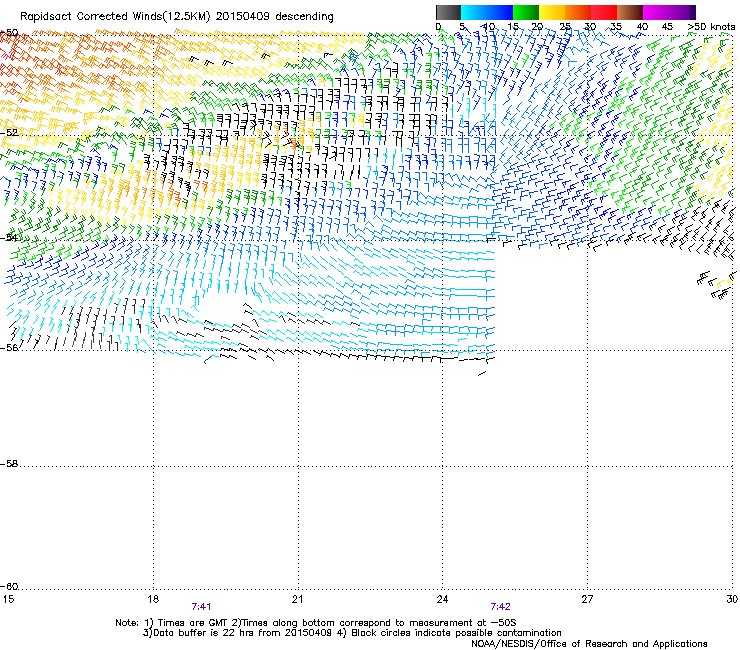
Task: Click the orange 25-30 knots legend color
Action: click(x=578, y=12)
